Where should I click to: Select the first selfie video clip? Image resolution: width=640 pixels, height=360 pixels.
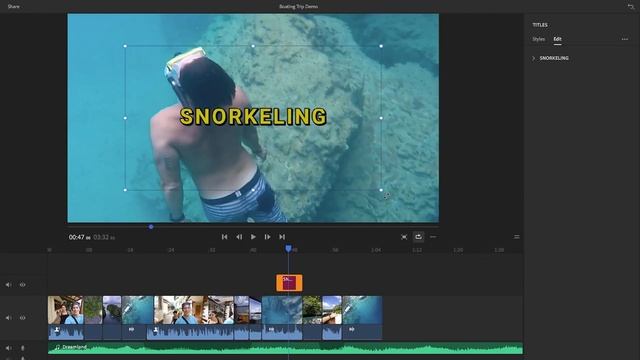[66, 310]
